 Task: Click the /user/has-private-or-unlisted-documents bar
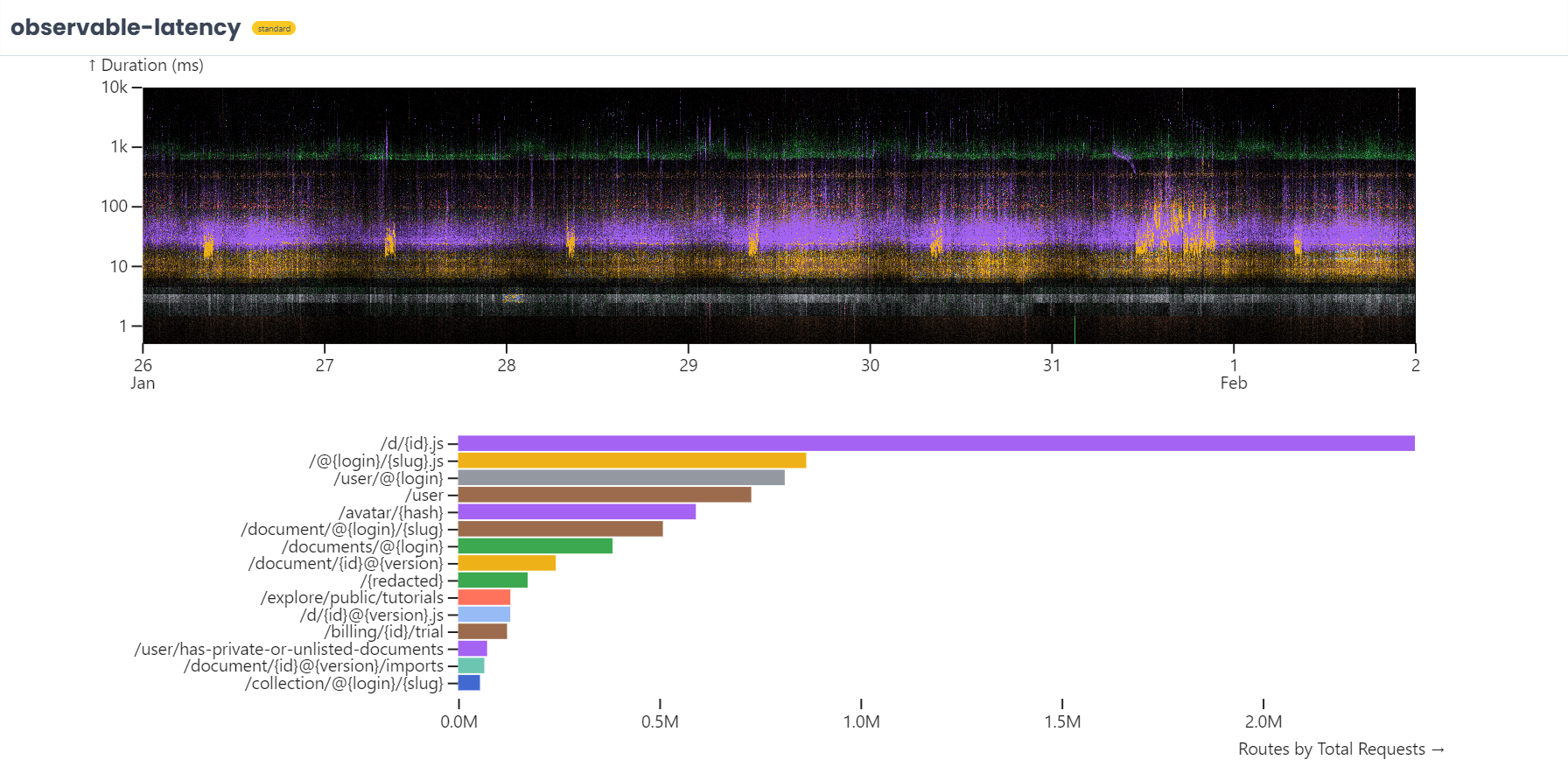472,649
